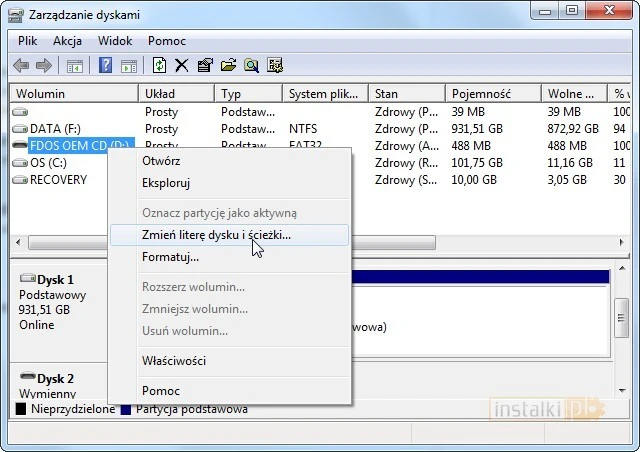The height and width of the screenshot is (452, 640).
Task: Click the Dysk 1 partition blue bar
Action: [x=480, y=277]
